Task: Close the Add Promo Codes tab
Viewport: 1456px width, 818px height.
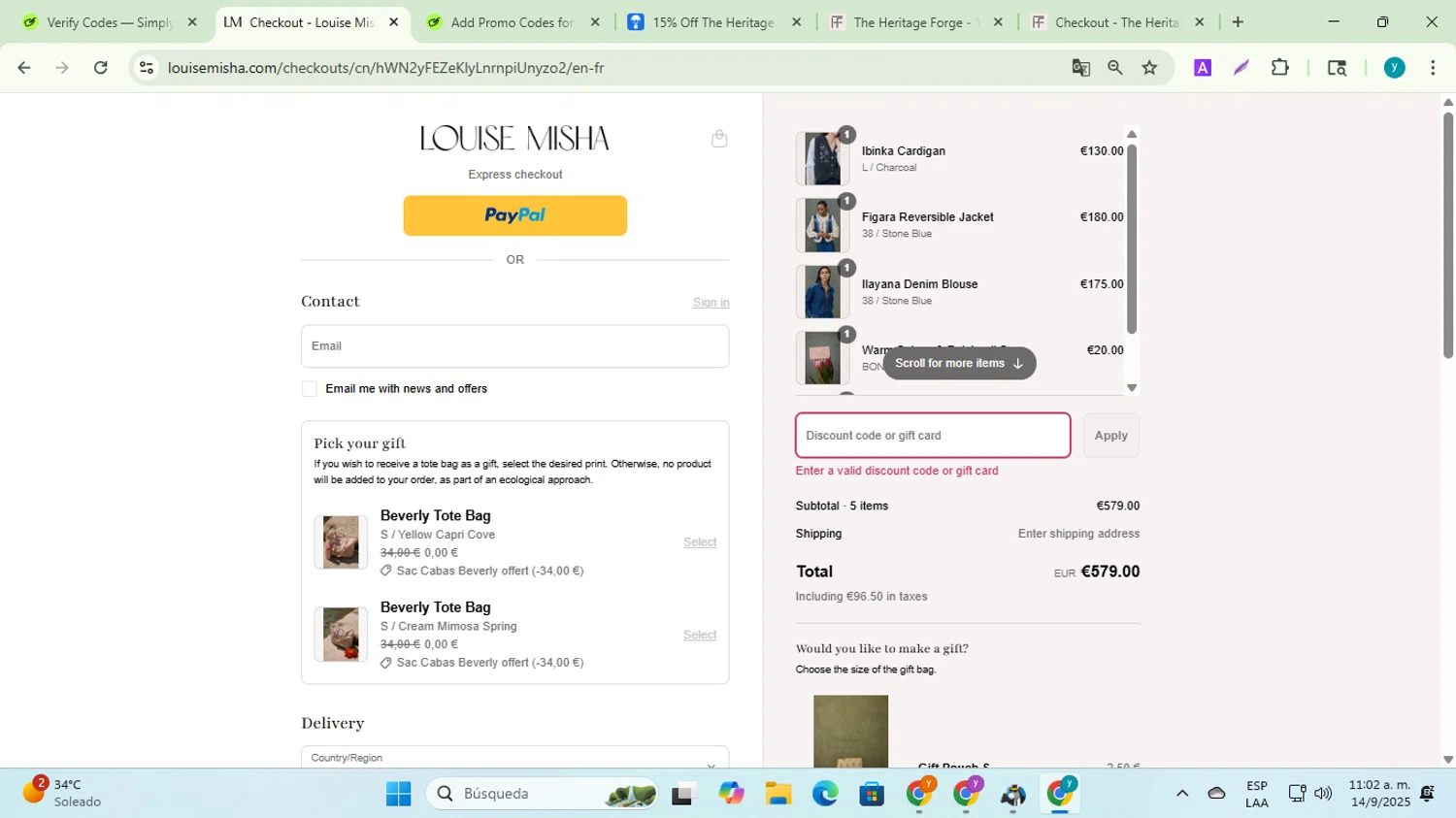Action: coord(596,22)
